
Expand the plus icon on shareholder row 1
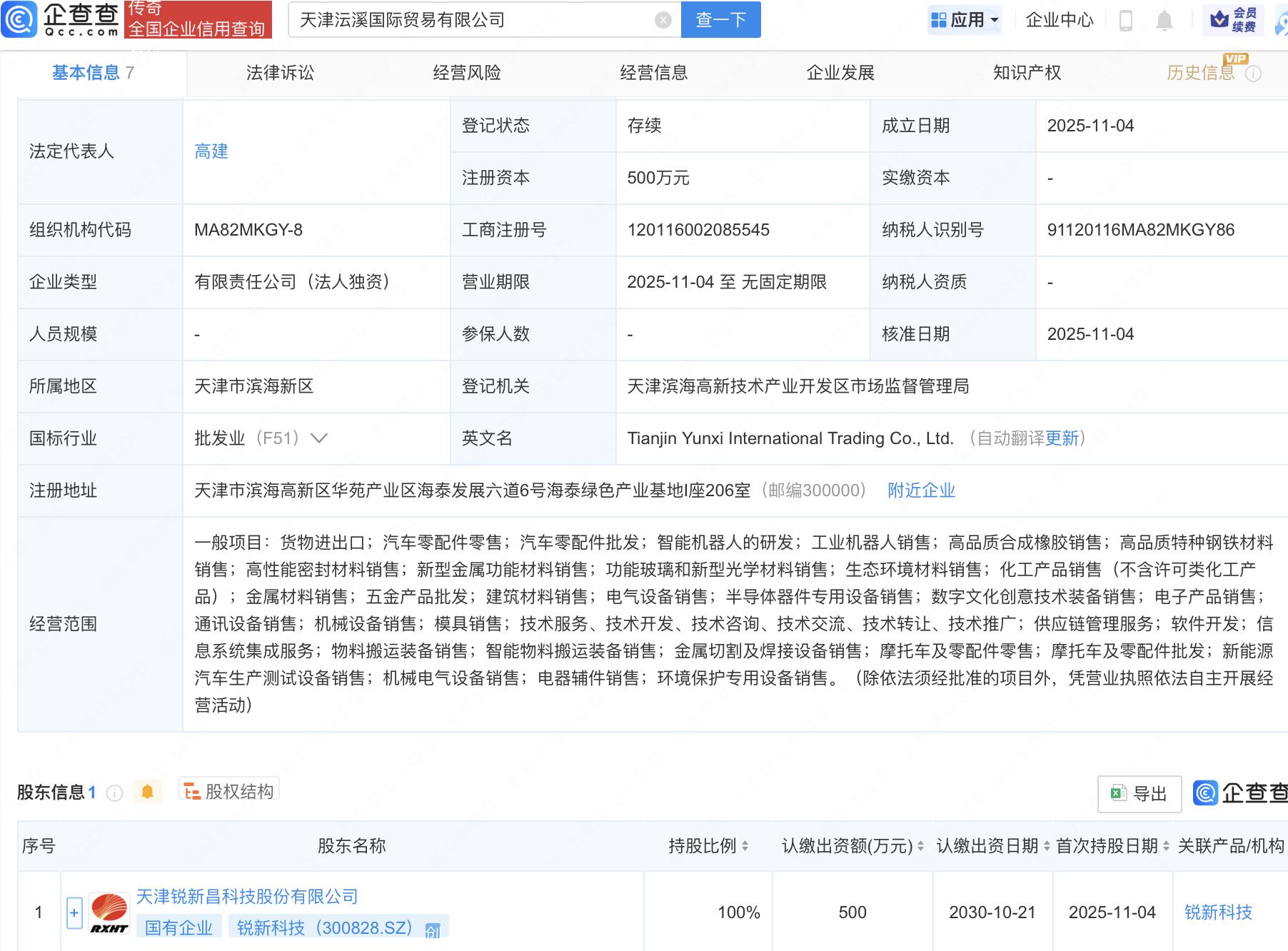(x=74, y=911)
